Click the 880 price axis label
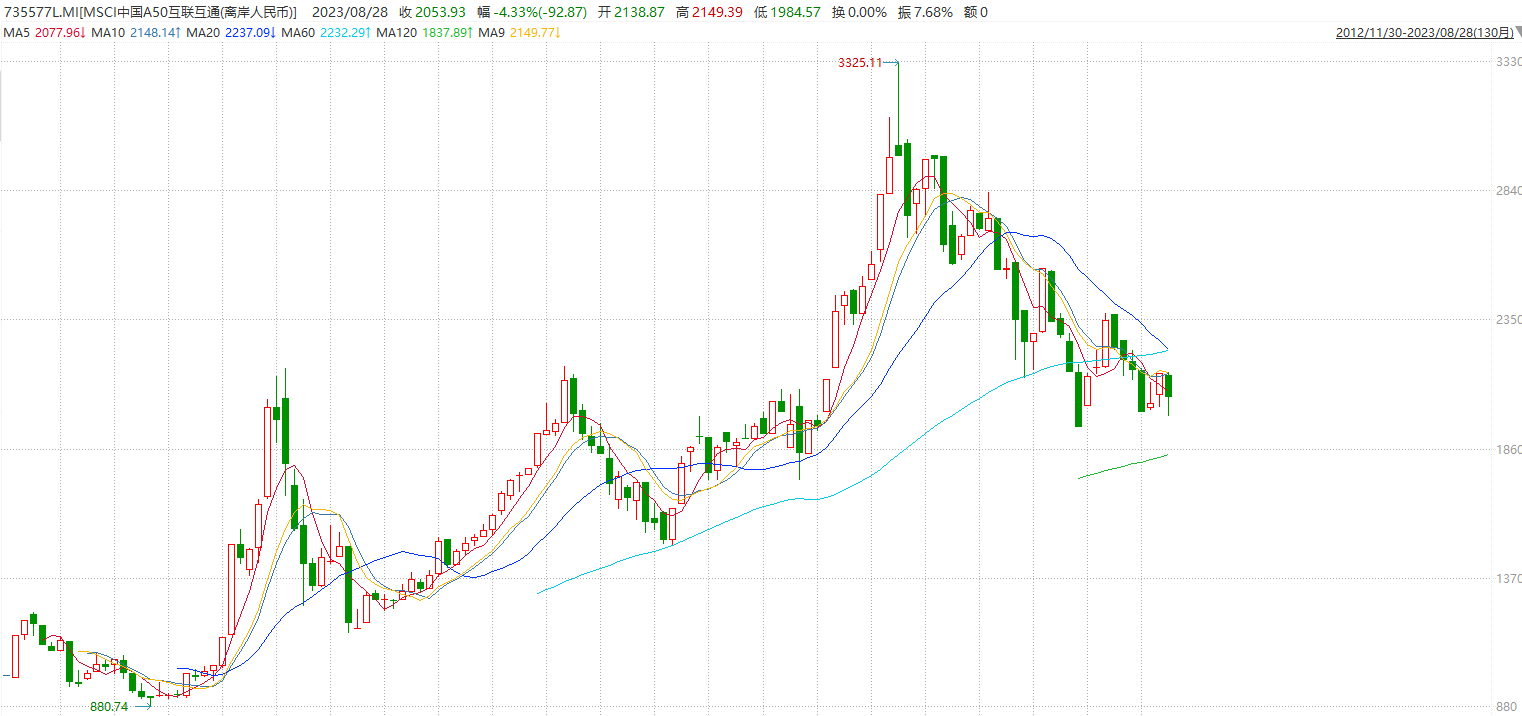The width and height of the screenshot is (1522, 716). click(x=1506, y=708)
